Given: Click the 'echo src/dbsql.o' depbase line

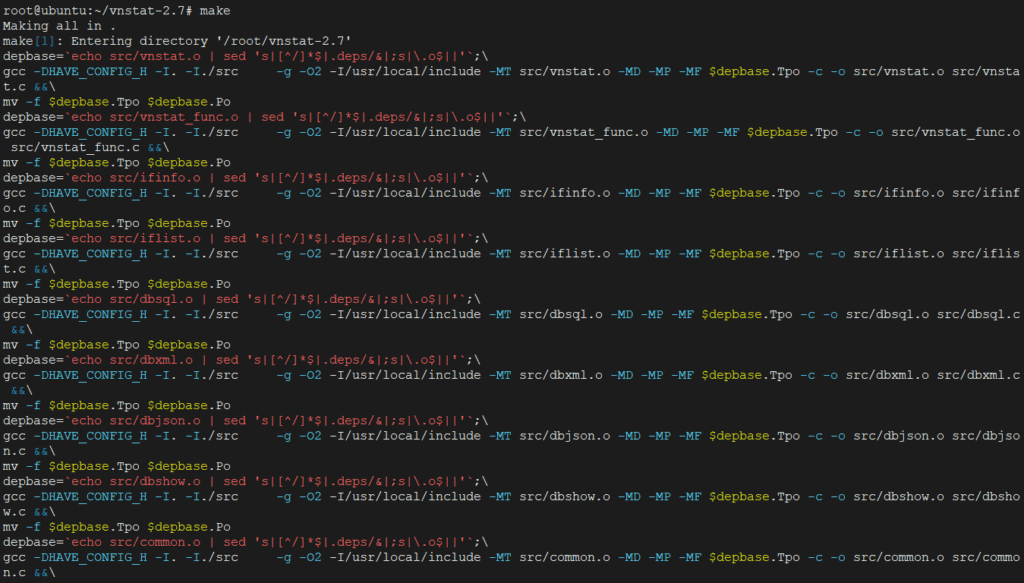Looking at the screenshot, I should 242,299.
